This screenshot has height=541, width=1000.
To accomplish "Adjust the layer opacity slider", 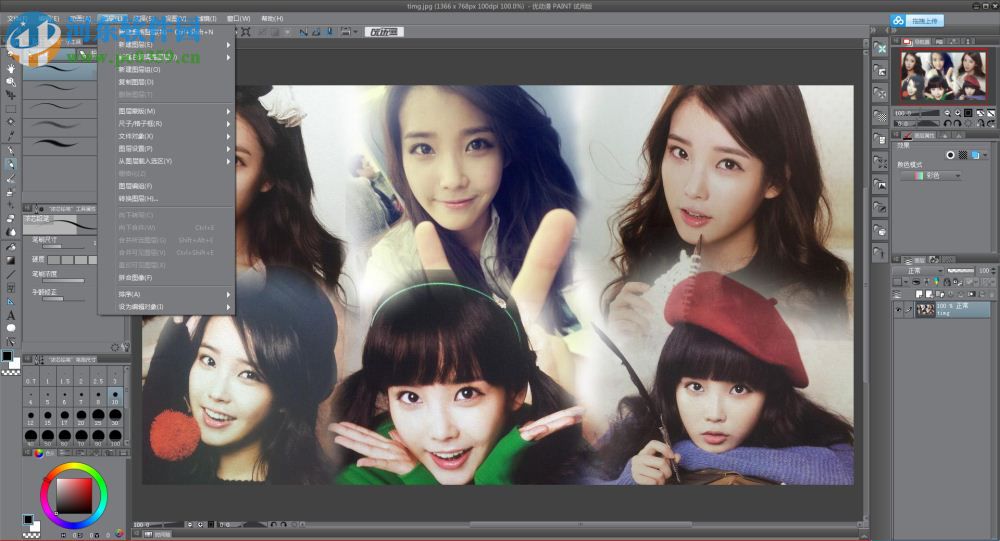I will point(961,270).
